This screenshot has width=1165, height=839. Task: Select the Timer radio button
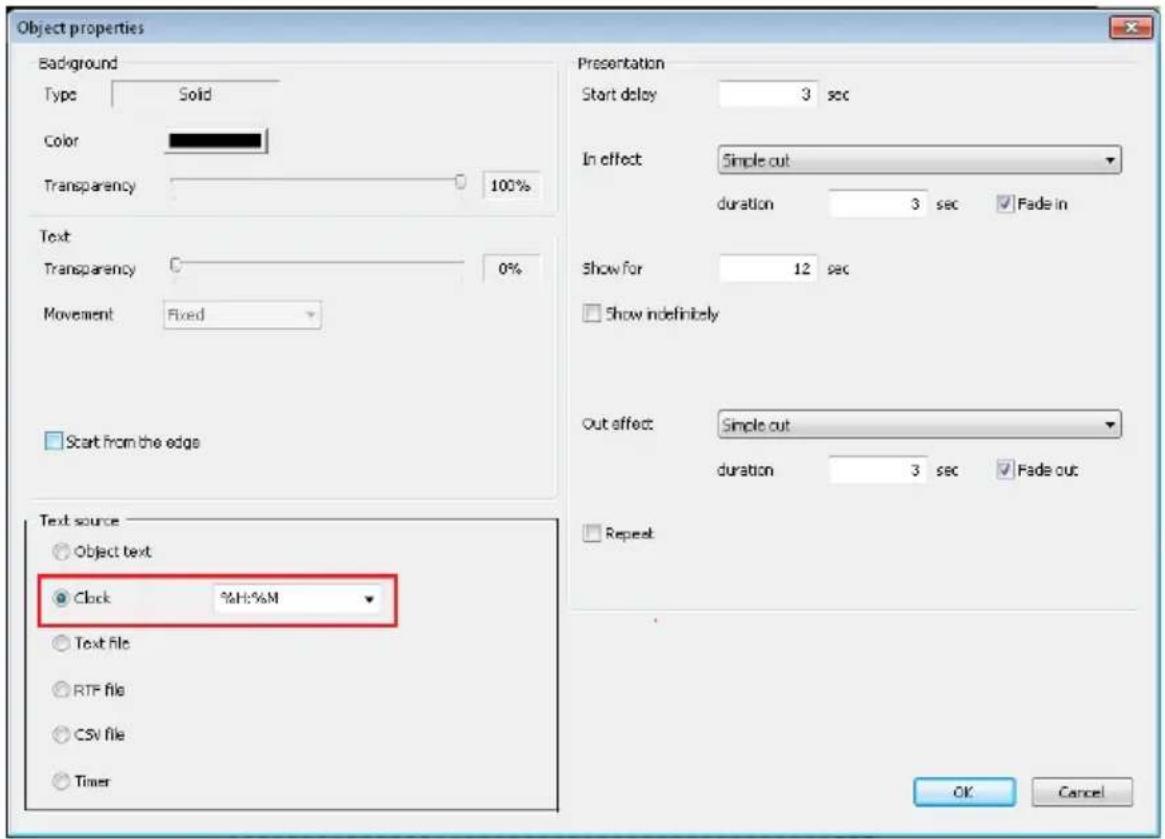(61, 782)
